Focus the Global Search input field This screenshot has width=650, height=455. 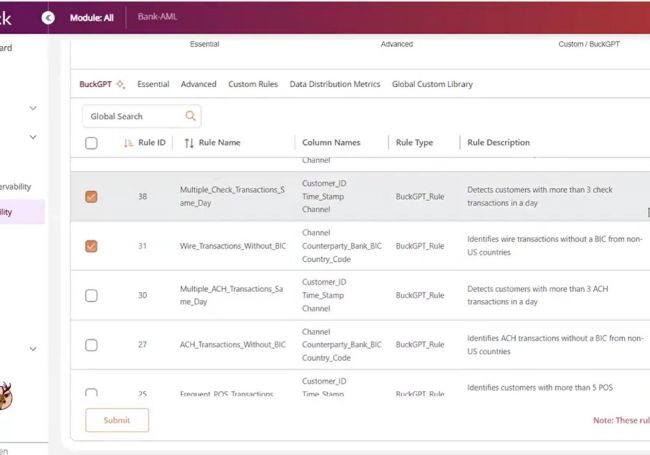click(142, 116)
